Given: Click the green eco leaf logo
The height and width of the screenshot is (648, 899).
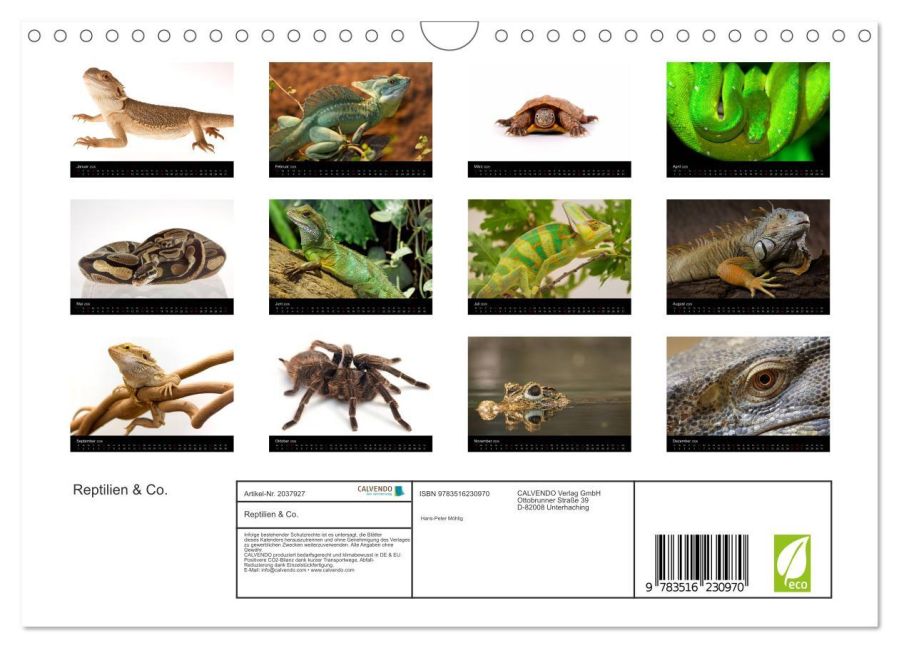Looking at the screenshot, I should coord(792,563).
